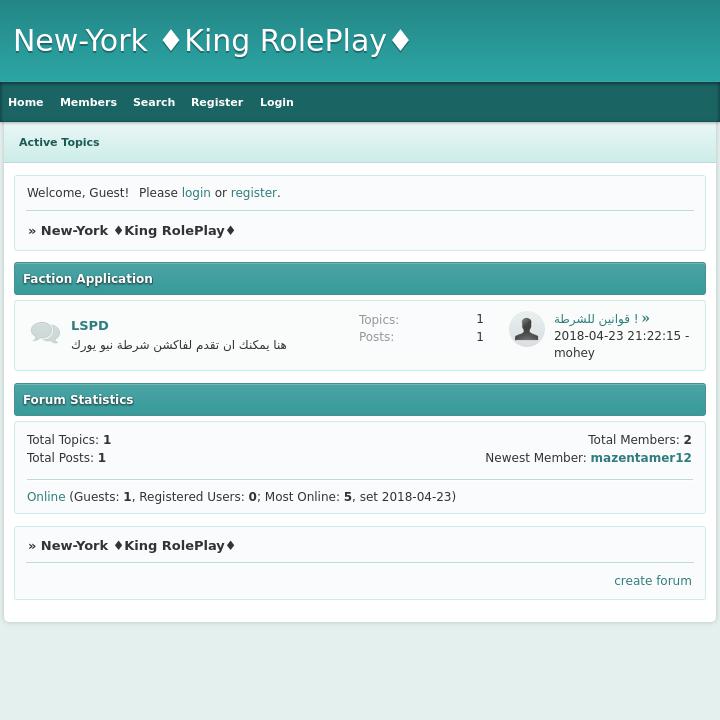
Task: Open the Faction Application category header
Action: 88,279
